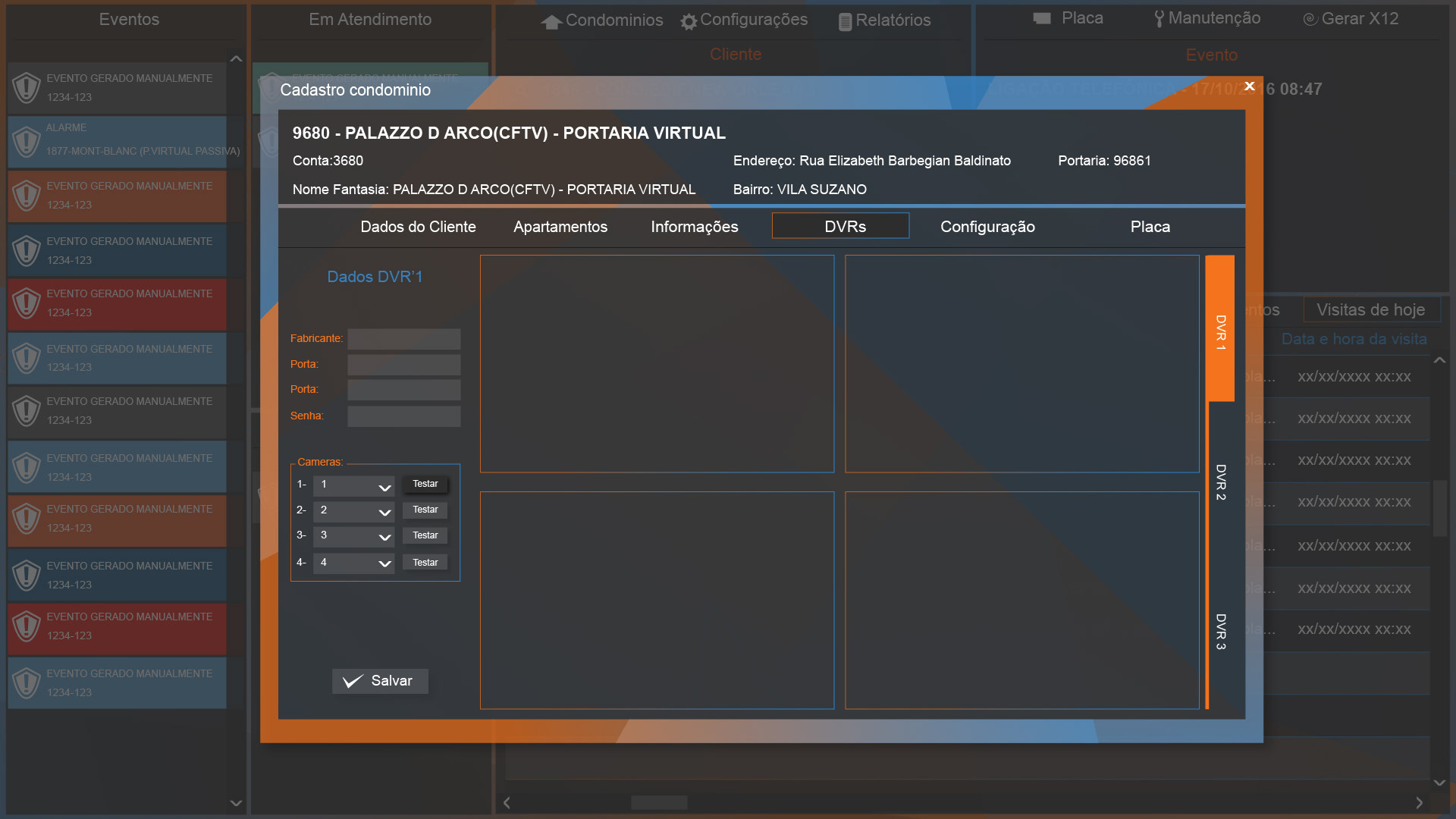Close the Cadastro condominio dialog

pos(1250,86)
